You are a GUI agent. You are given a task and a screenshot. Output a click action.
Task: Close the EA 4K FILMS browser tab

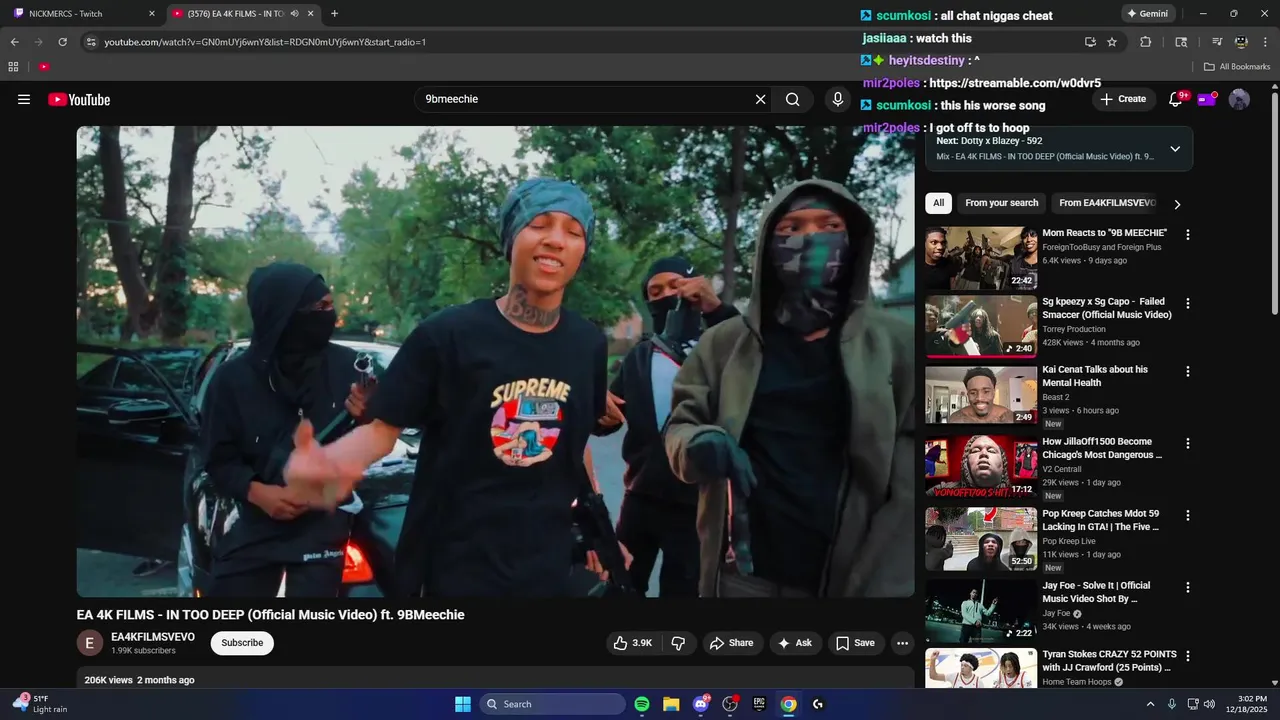pyautogui.click(x=311, y=14)
